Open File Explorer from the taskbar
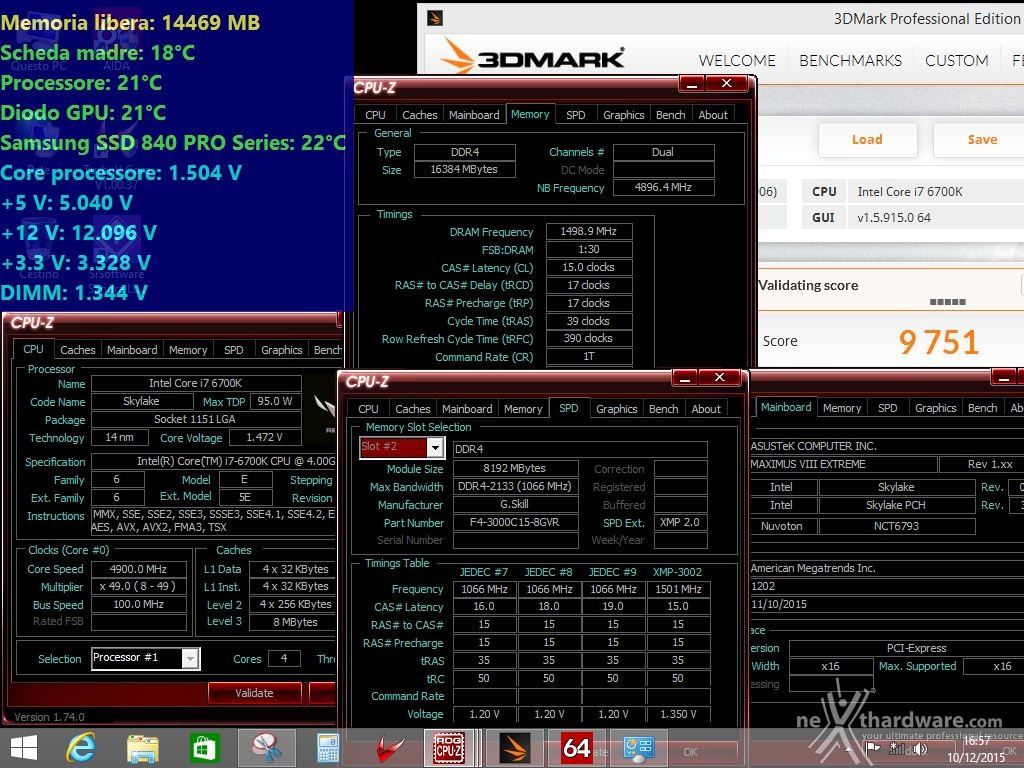The width and height of the screenshot is (1024, 768). 142,748
